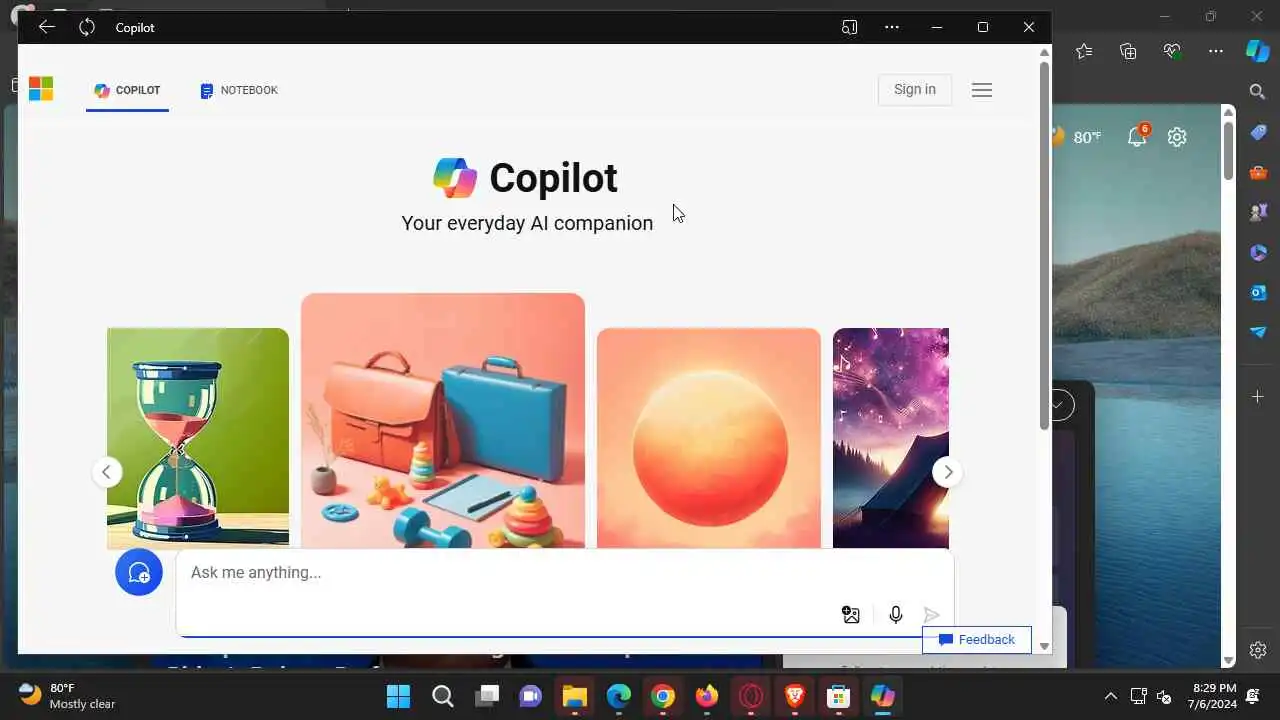Open Edge sidebar Games chess icon
The width and height of the screenshot is (1280, 720).
[1258, 212]
